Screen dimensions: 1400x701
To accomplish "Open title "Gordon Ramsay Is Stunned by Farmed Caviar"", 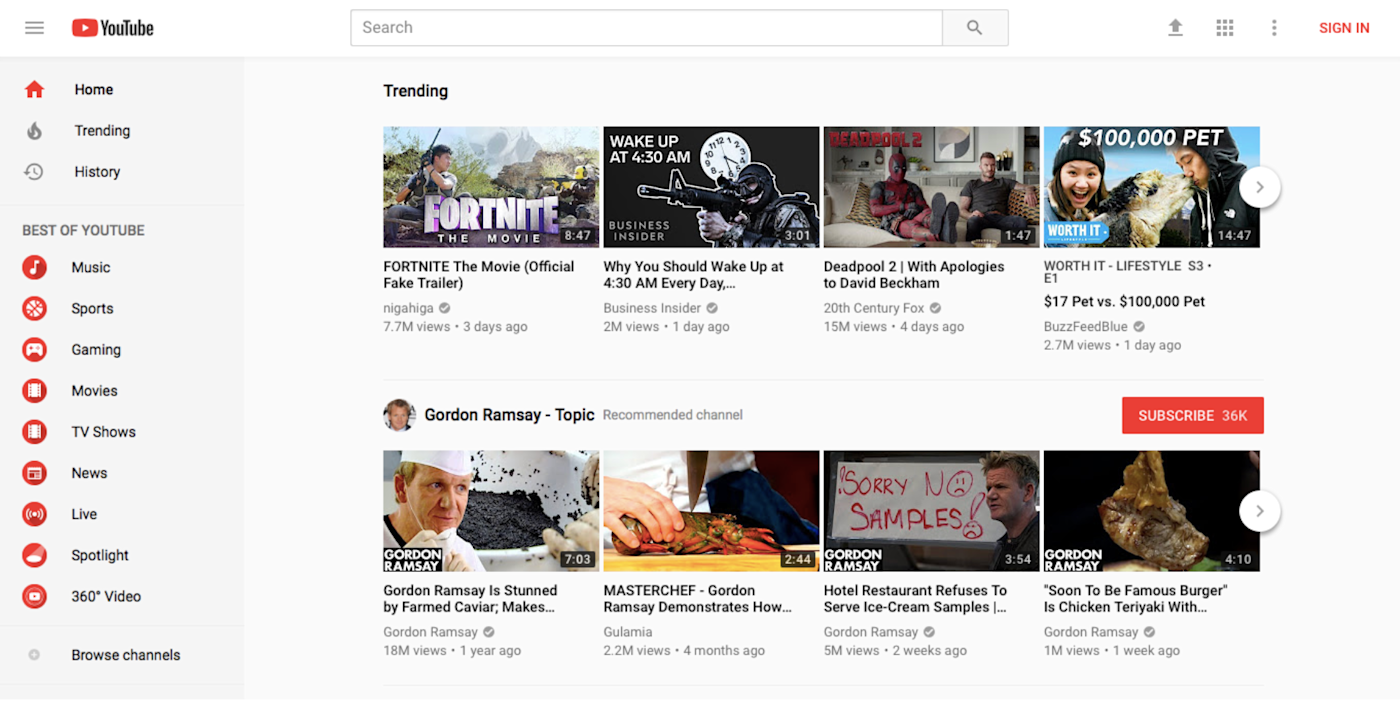I will click(x=470, y=599).
